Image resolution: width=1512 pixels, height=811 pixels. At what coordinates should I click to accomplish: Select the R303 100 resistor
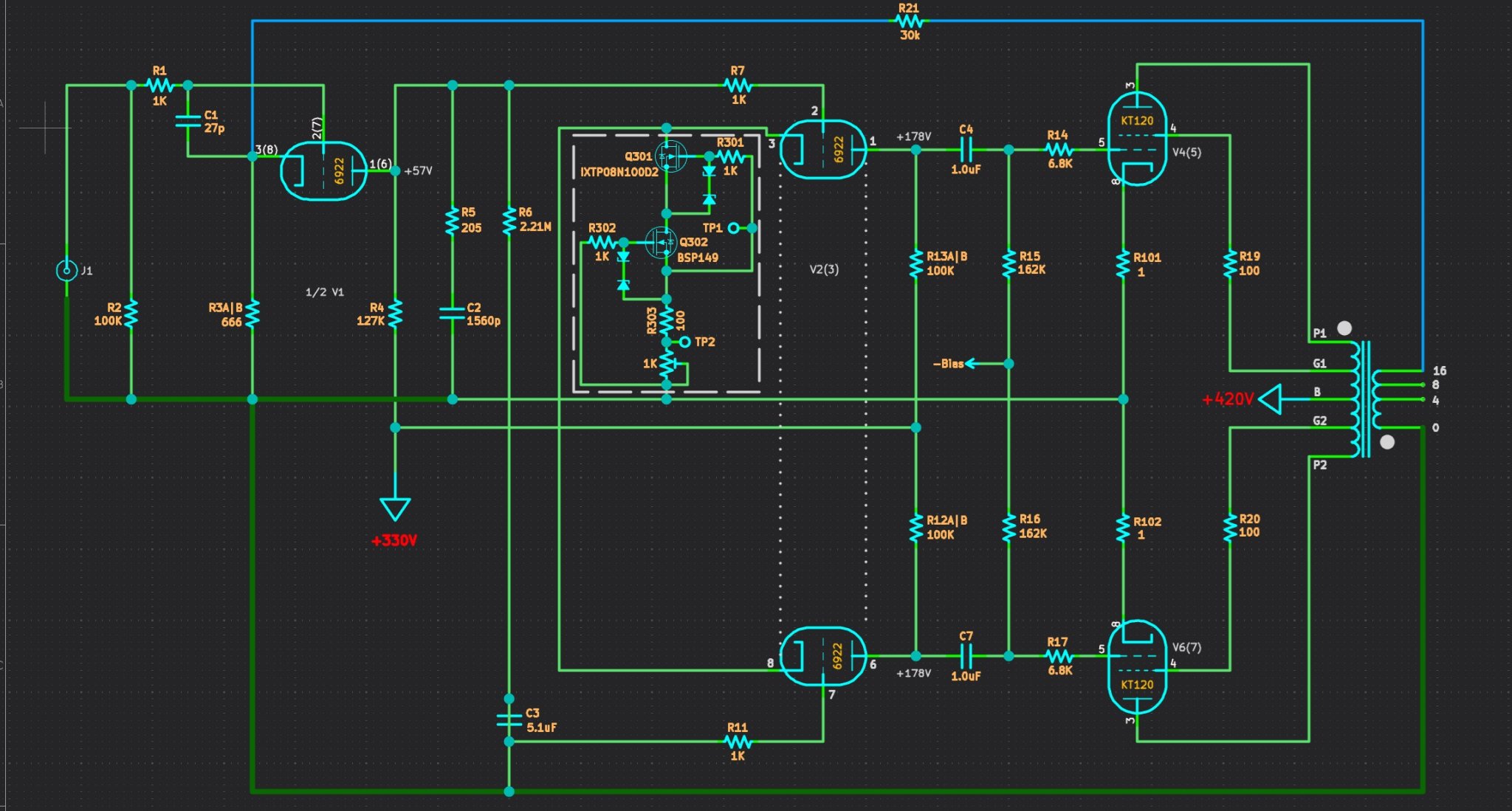[666, 321]
